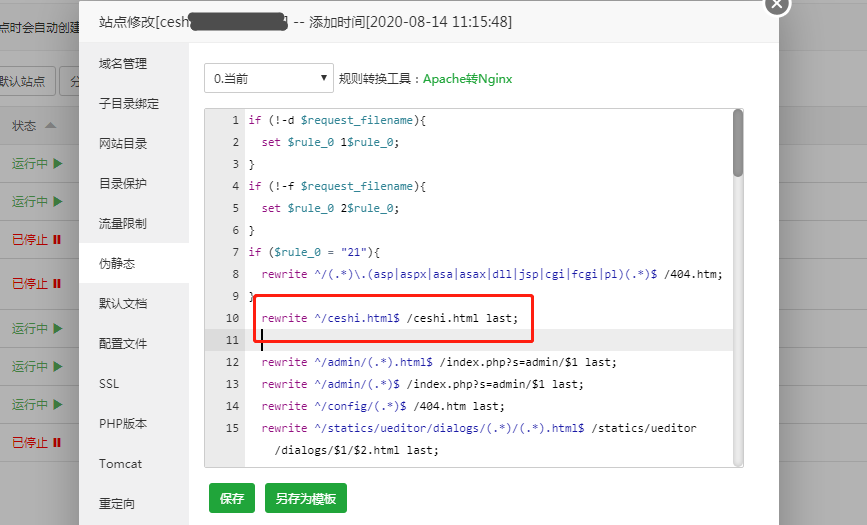Viewport: 867px width, 525px height.
Task: Open the 0.当前 rule template dropdown
Action: [x=269, y=78]
